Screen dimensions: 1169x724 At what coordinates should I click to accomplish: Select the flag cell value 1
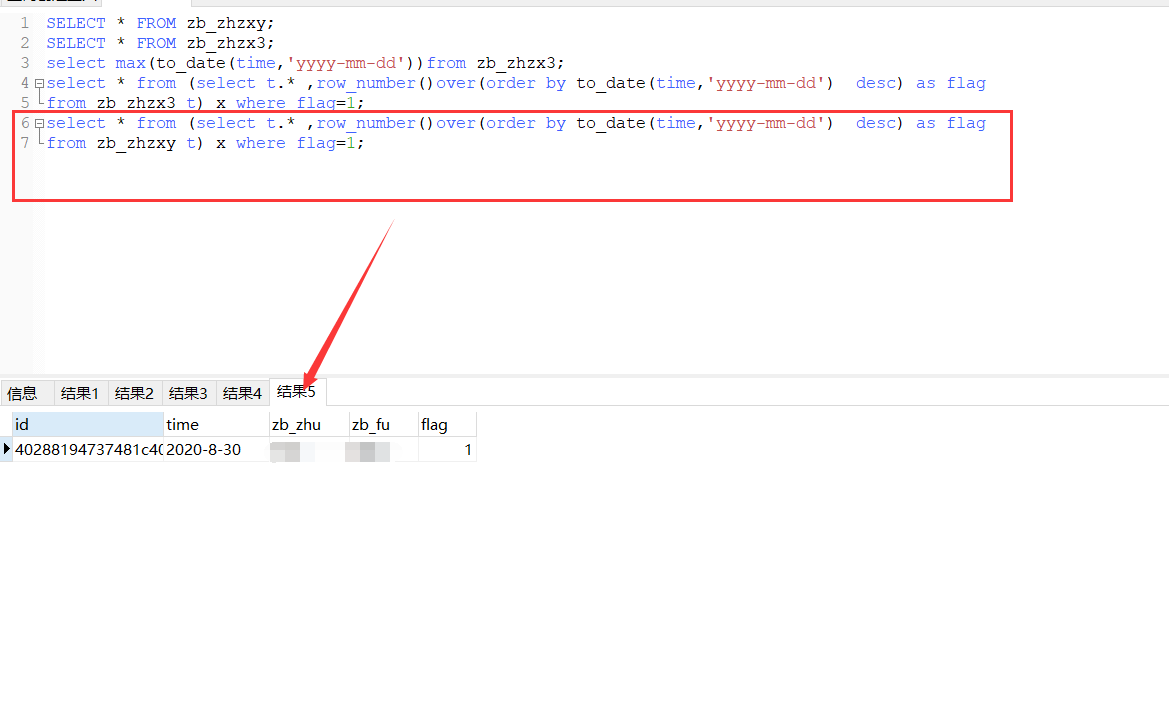click(x=447, y=450)
